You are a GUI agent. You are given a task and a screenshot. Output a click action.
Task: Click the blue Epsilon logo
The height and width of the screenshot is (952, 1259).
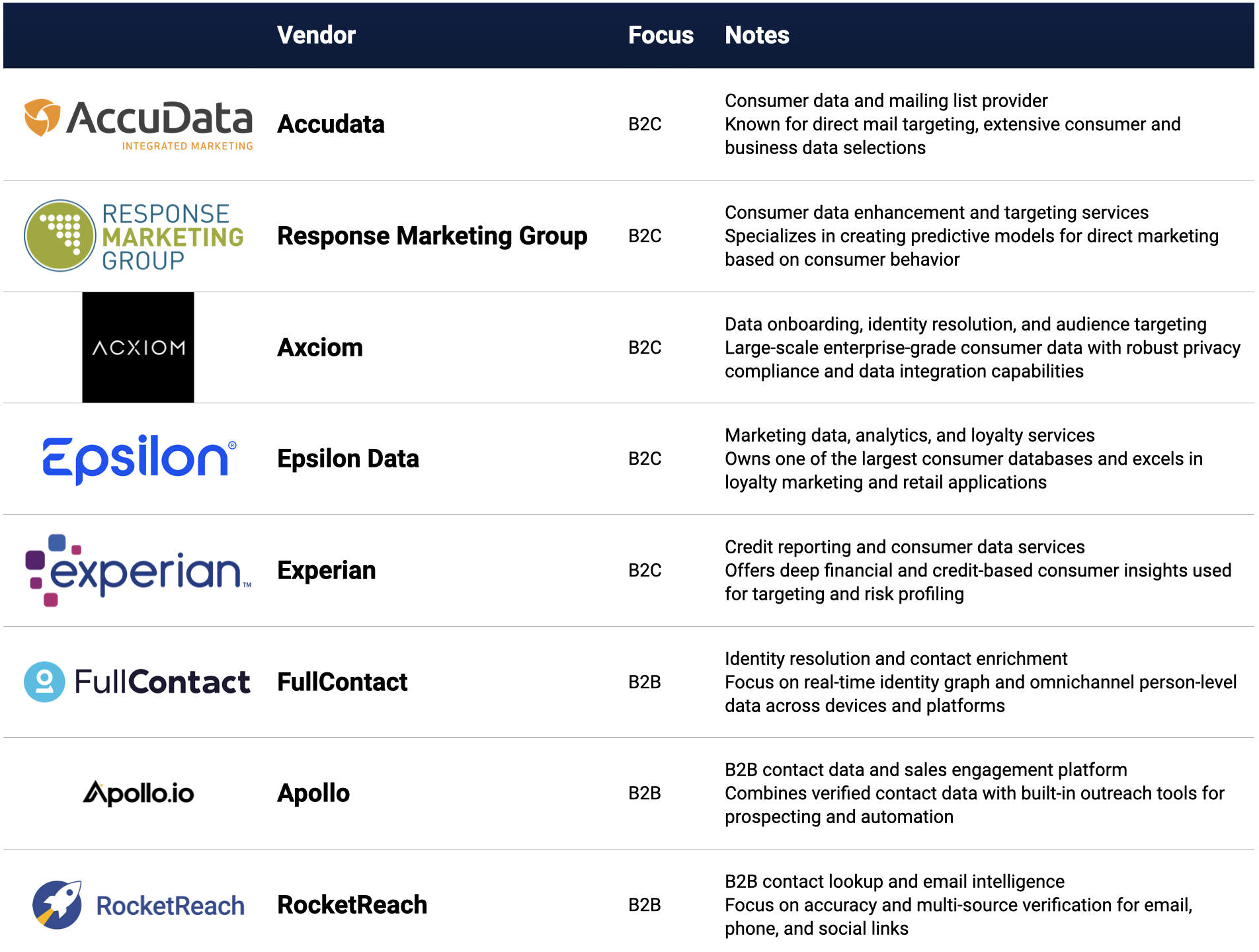click(x=139, y=459)
